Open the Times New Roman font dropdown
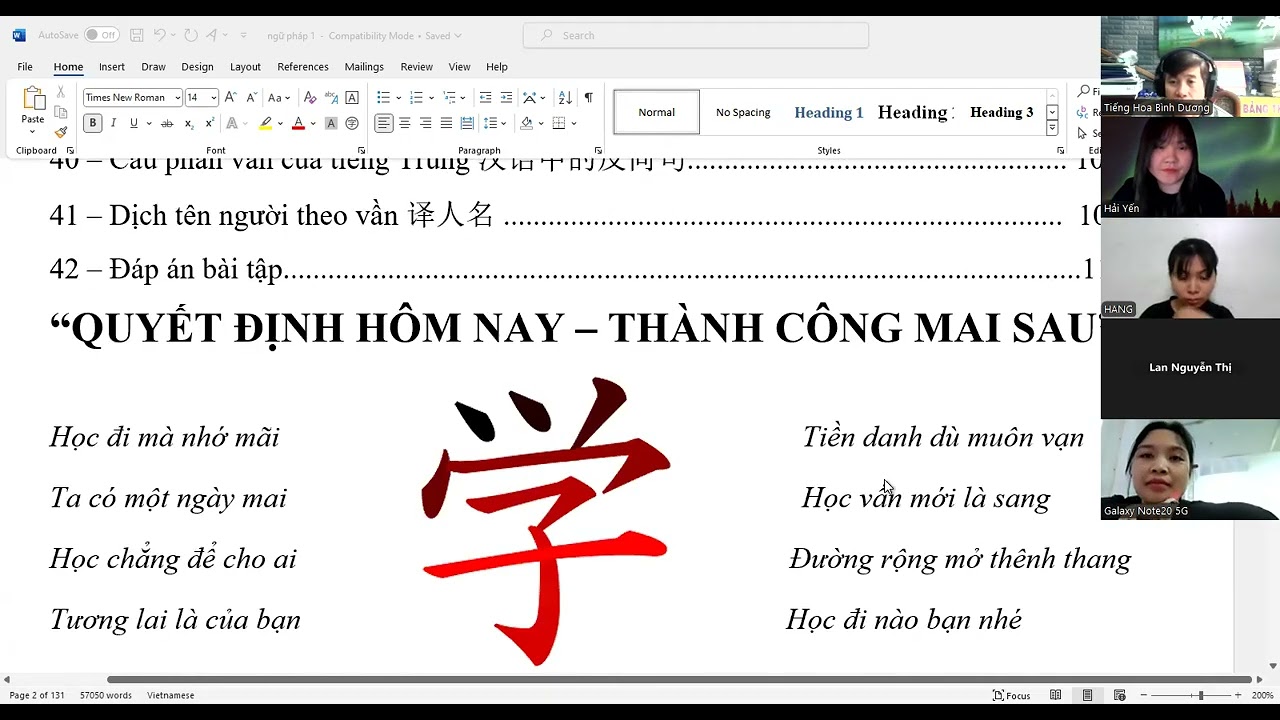This screenshot has height=720, width=1280. [178, 97]
